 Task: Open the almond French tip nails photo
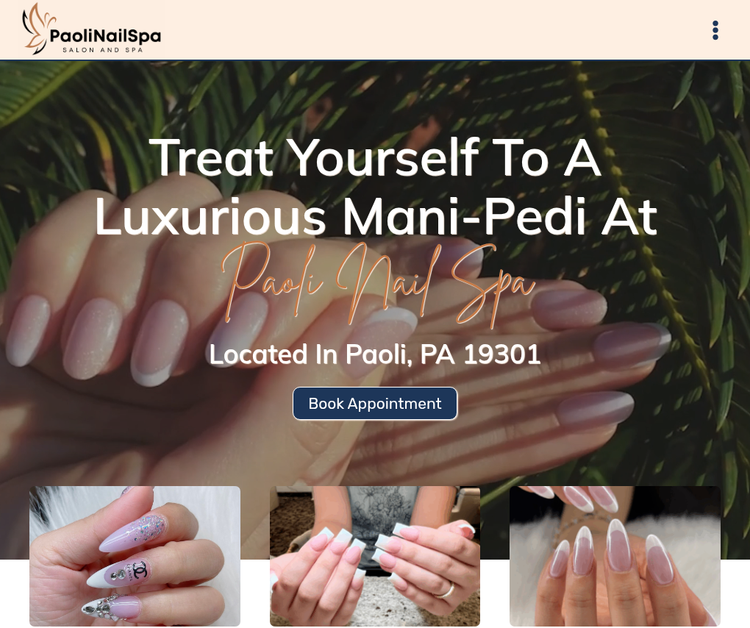615,556
